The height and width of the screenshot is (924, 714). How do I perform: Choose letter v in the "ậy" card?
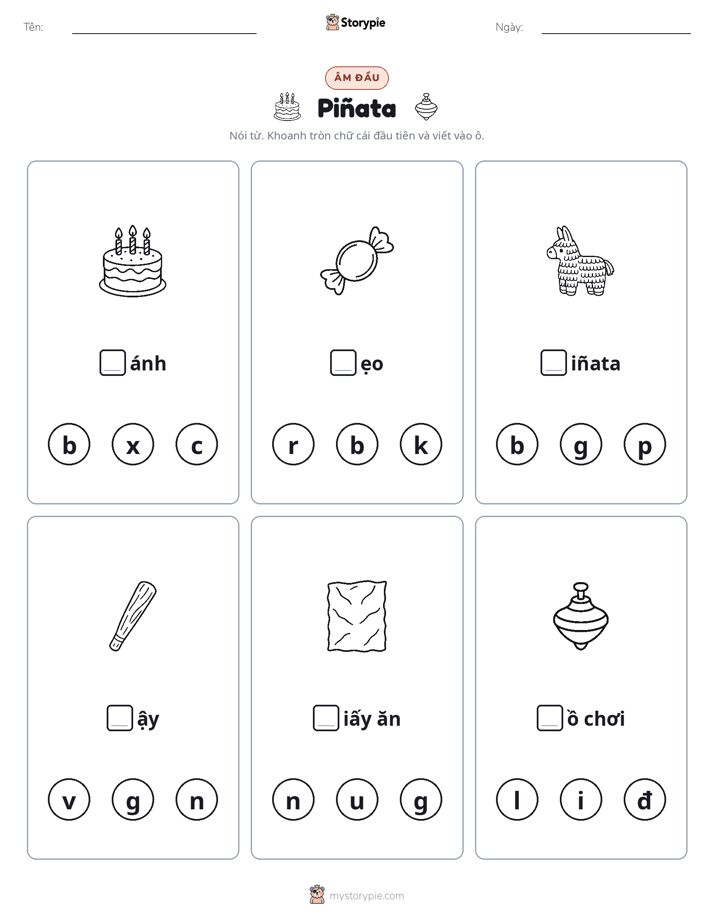tap(69, 800)
